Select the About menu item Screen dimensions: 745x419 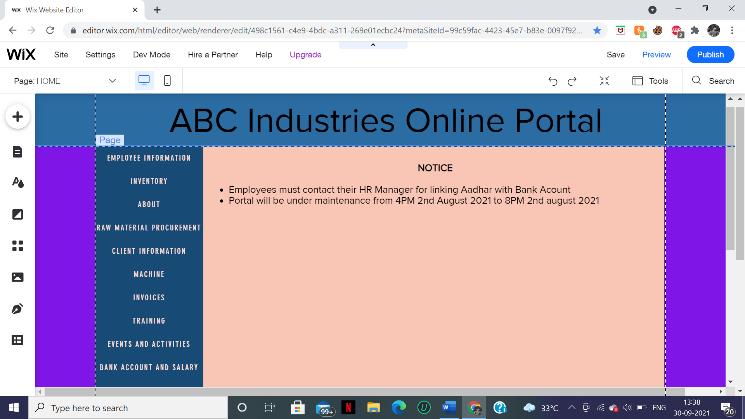(x=149, y=204)
